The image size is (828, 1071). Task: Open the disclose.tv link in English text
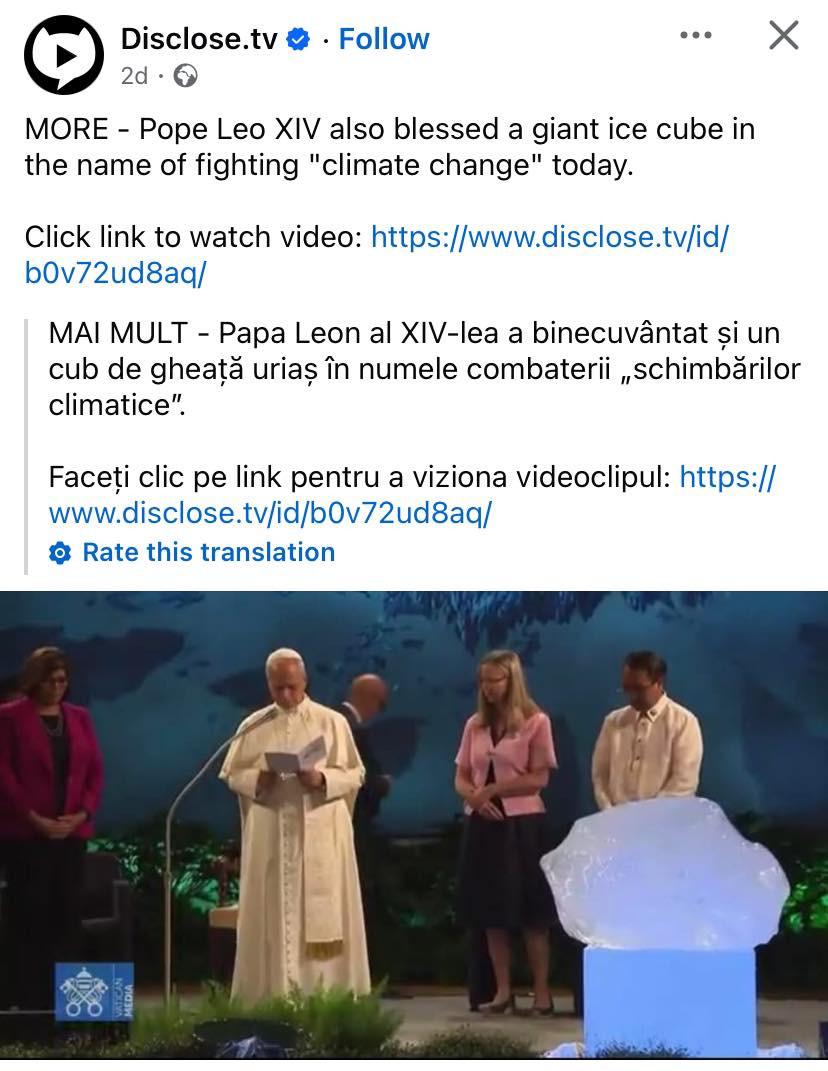[377, 255]
